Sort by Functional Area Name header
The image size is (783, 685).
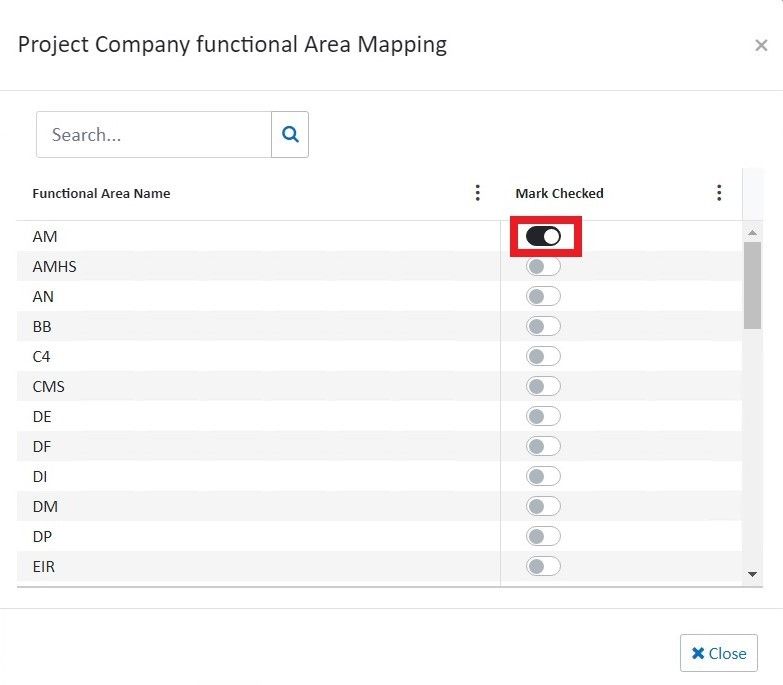[101, 194]
